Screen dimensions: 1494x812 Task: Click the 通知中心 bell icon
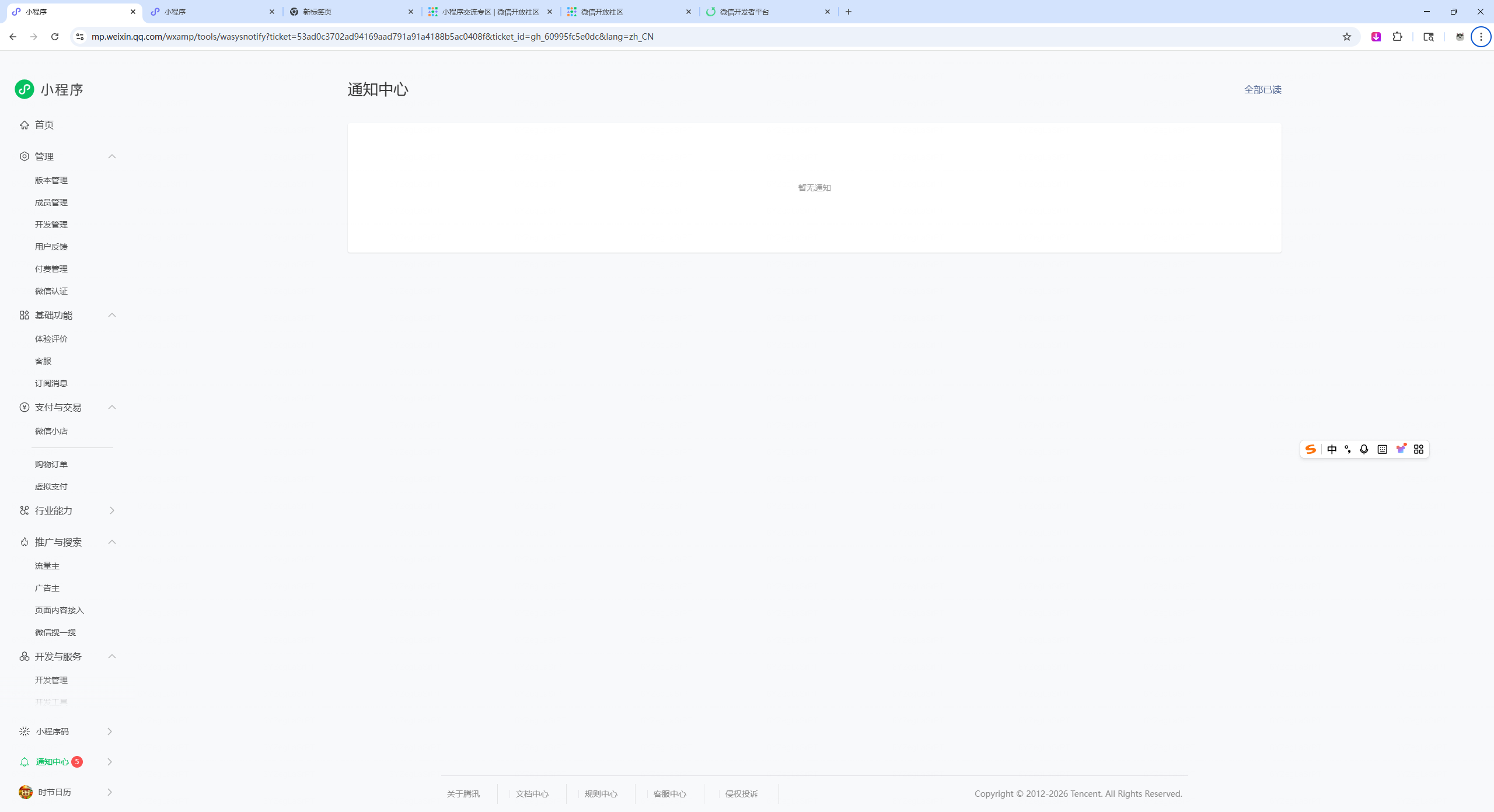tap(24, 762)
